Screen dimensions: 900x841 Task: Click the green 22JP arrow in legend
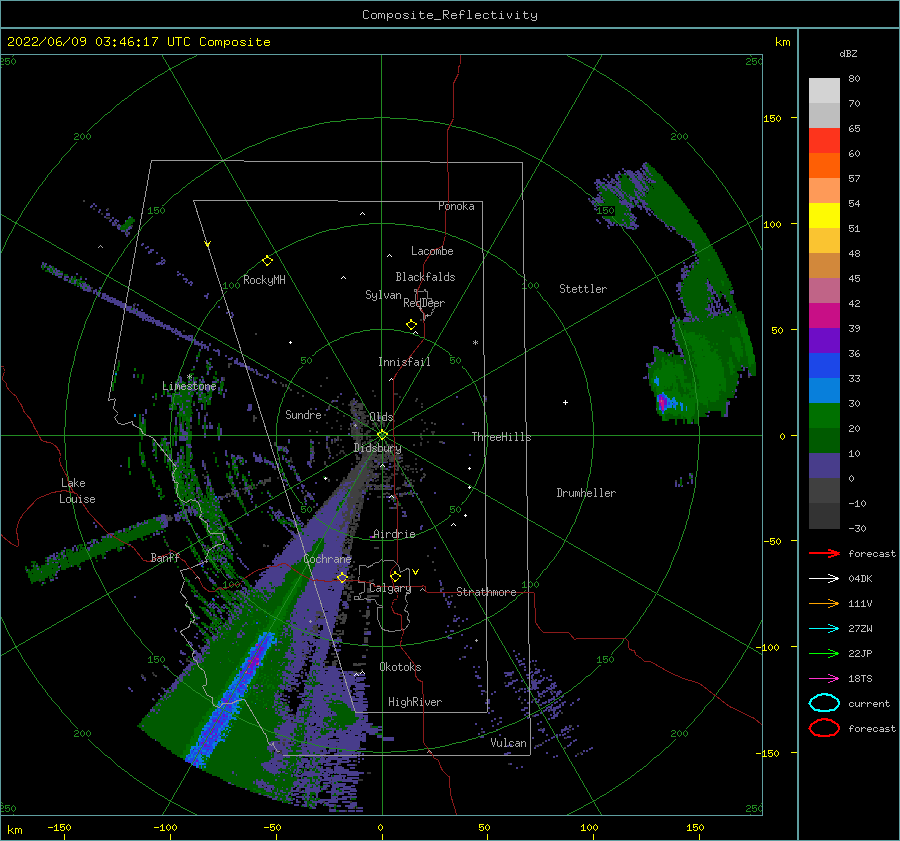point(824,653)
